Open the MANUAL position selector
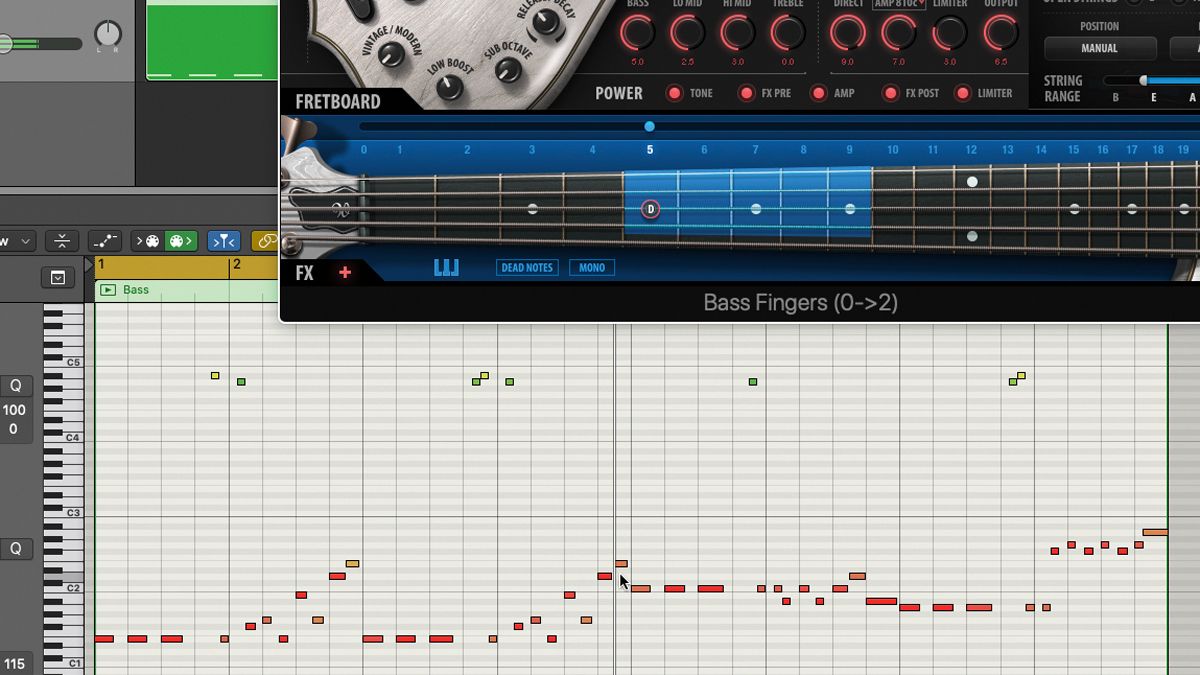The height and width of the screenshot is (675, 1200). [x=1100, y=48]
